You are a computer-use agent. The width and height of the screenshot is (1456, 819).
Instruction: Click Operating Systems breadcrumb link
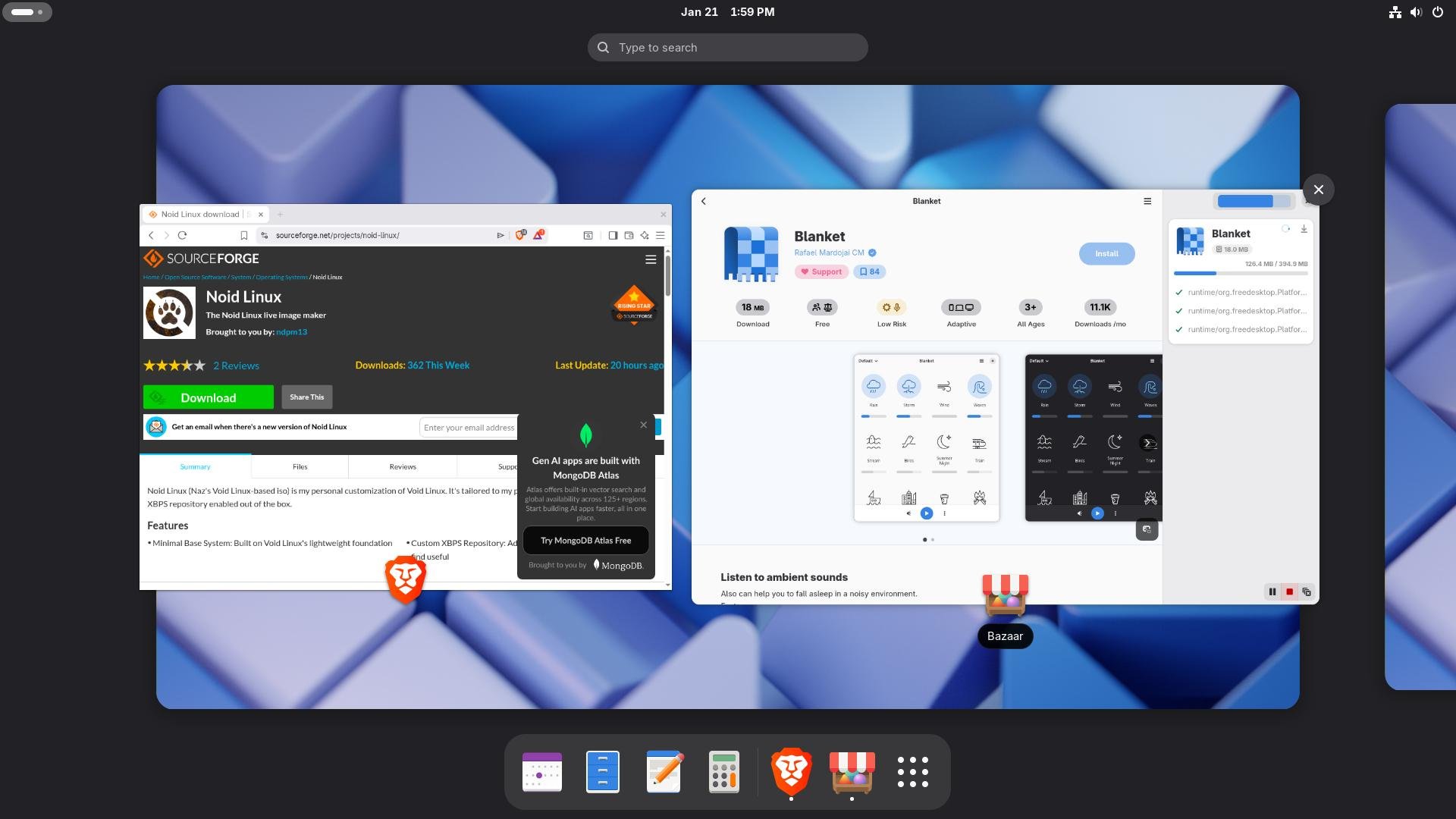point(281,278)
